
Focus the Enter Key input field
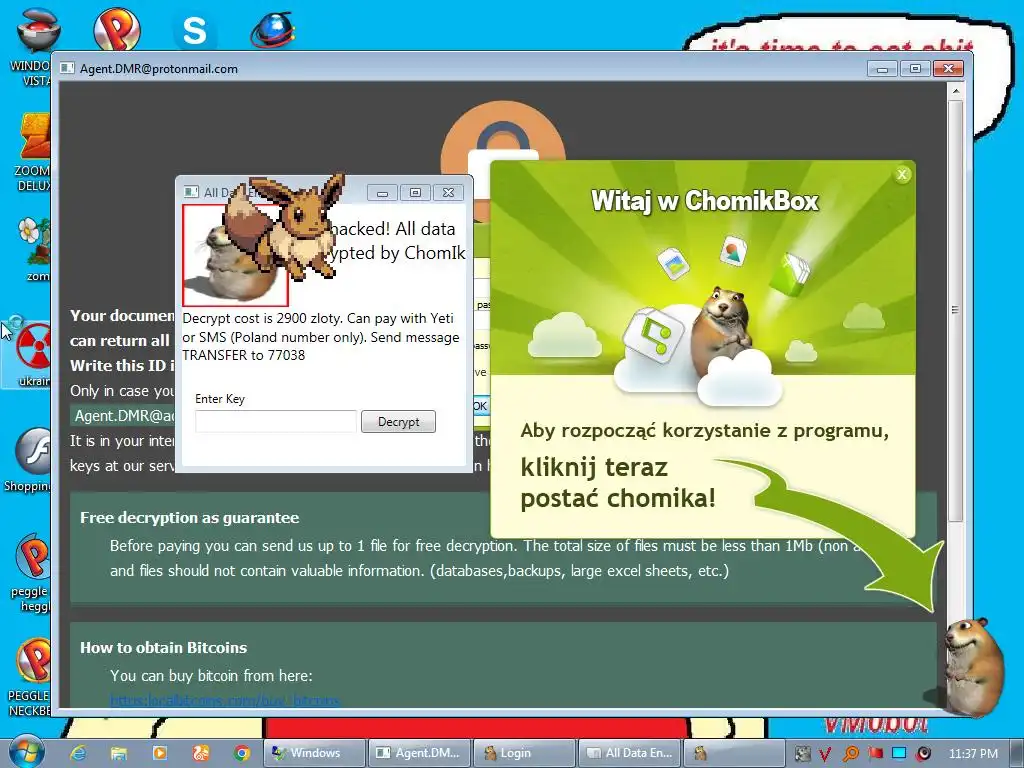click(x=276, y=422)
